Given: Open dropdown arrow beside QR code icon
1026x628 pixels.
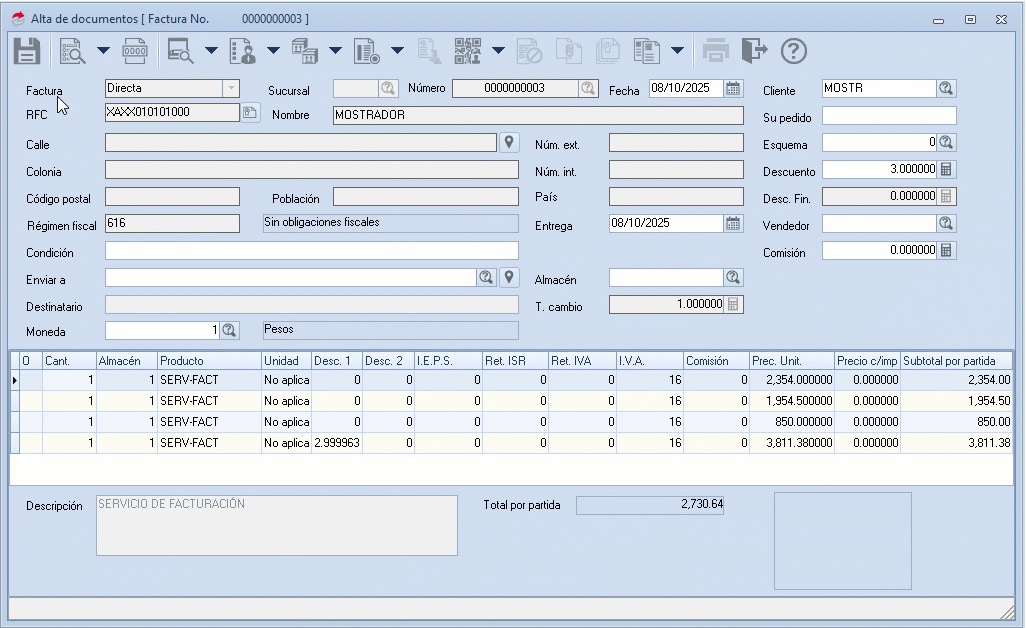Looking at the screenshot, I should [x=498, y=50].
